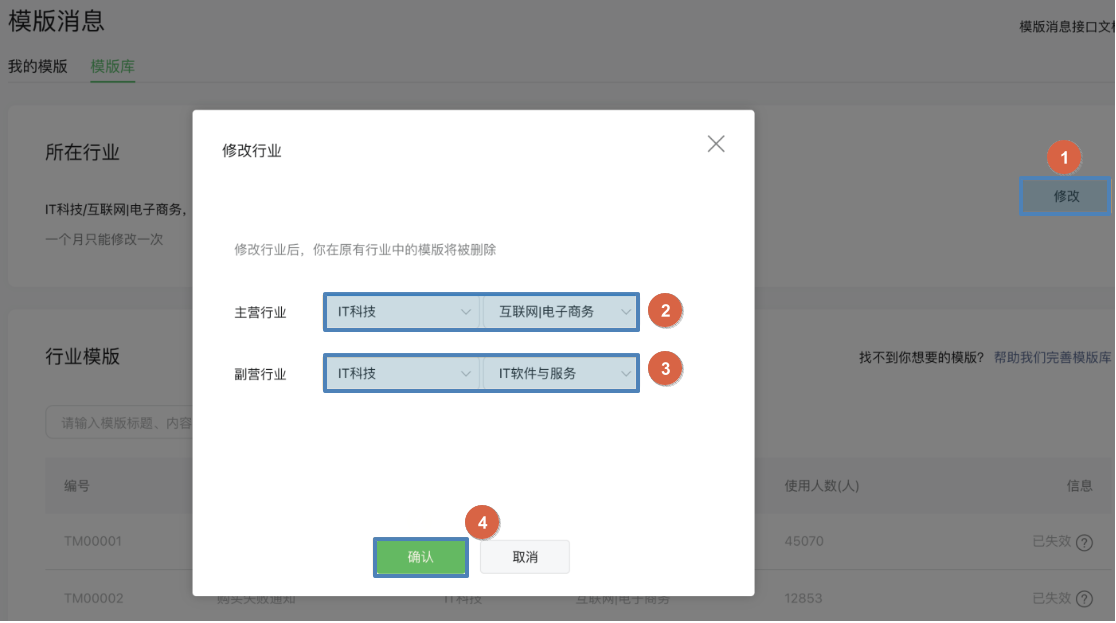Open the 帮助我们完善模版库 link
This screenshot has width=1116, height=623.
pos(1052,357)
